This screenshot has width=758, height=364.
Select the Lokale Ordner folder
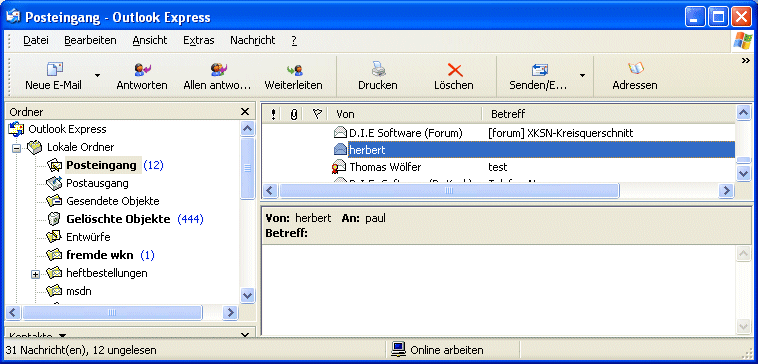(x=80, y=147)
